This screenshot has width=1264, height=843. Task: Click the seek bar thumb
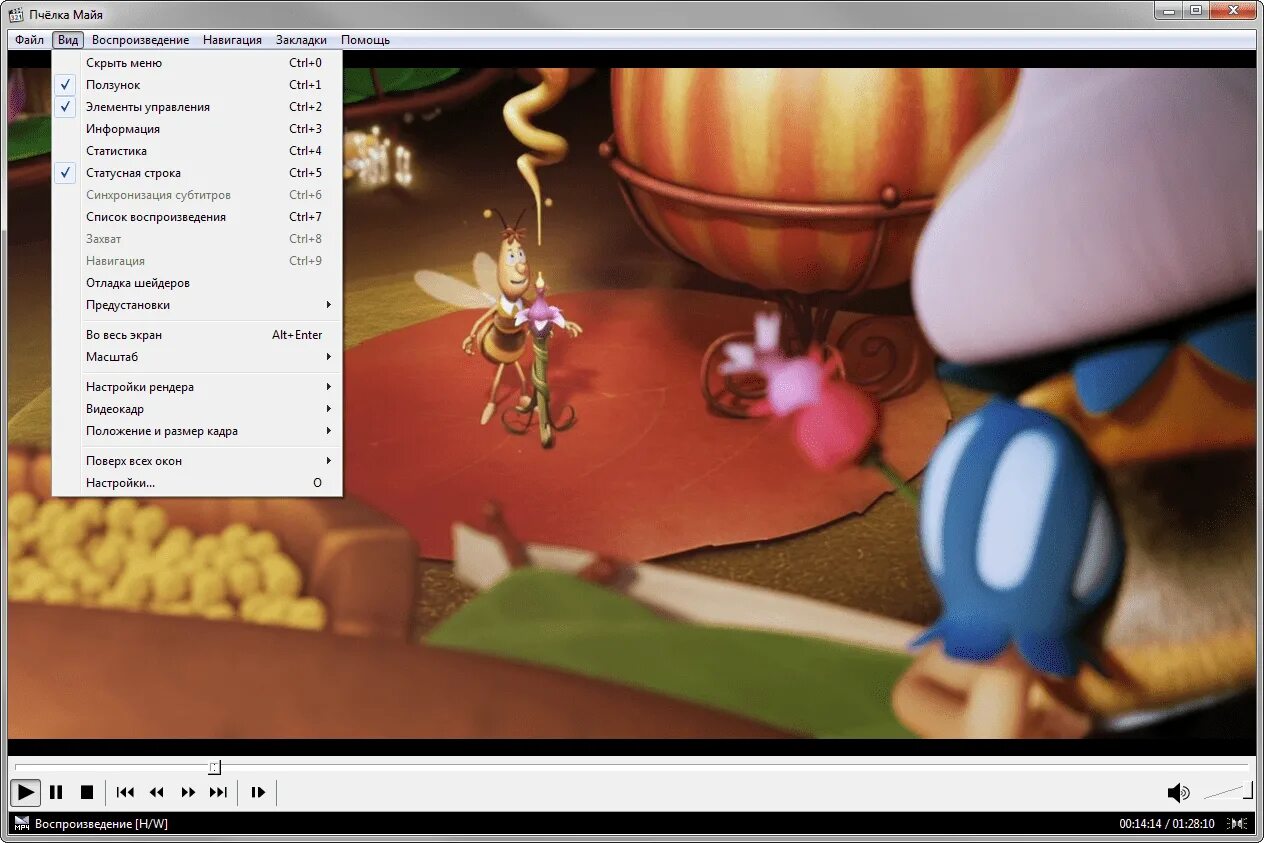(214, 767)
